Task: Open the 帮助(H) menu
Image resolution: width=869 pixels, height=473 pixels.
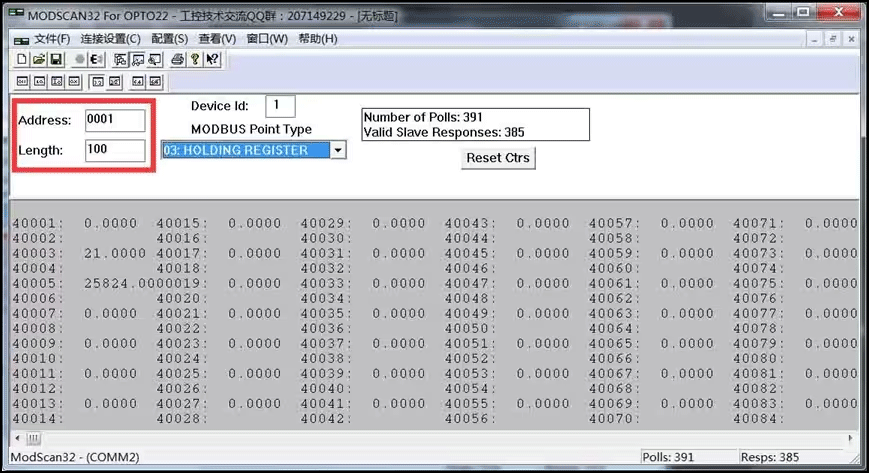Action: pos(317,39)
